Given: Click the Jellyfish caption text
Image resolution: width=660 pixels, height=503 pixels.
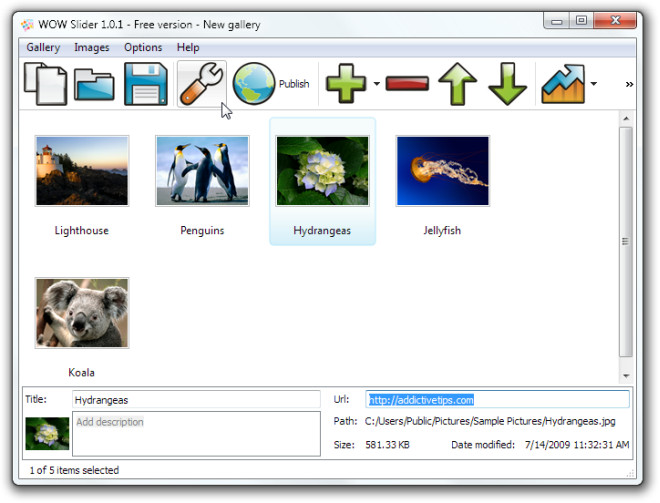Looking at the screenshot, I should 442,230.
